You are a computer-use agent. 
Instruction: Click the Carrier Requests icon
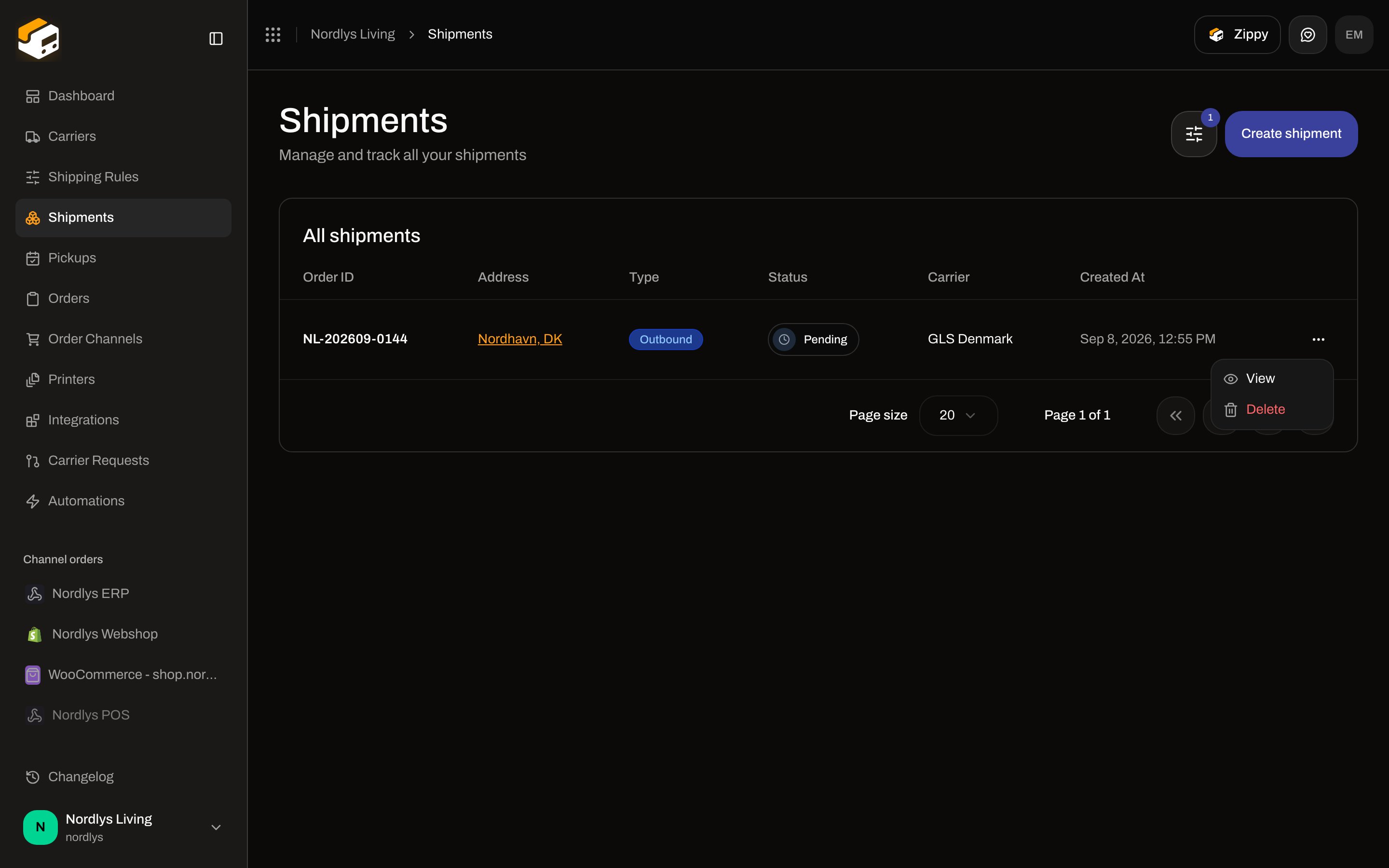33,461
